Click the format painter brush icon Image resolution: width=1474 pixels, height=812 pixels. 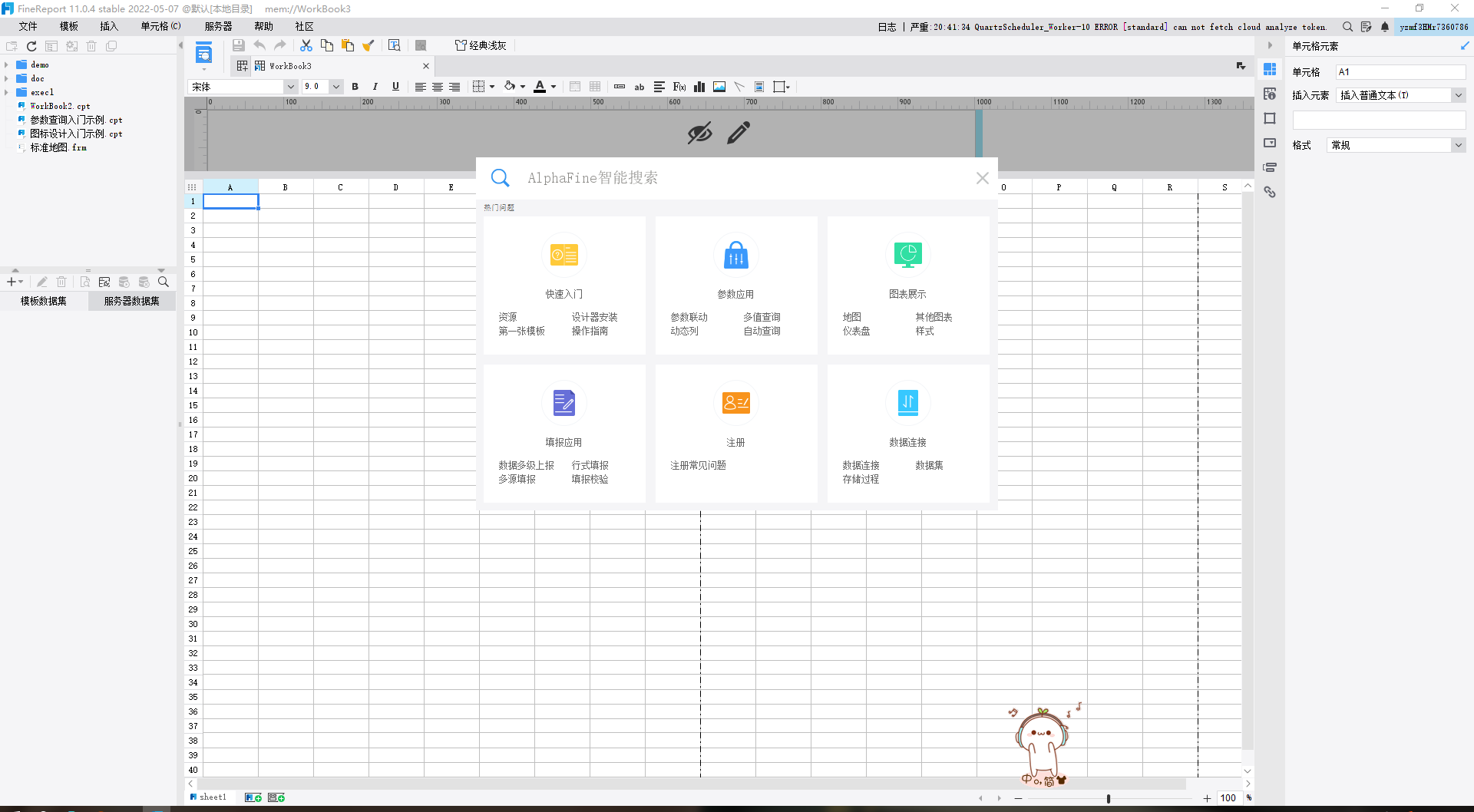coord(368,45)
